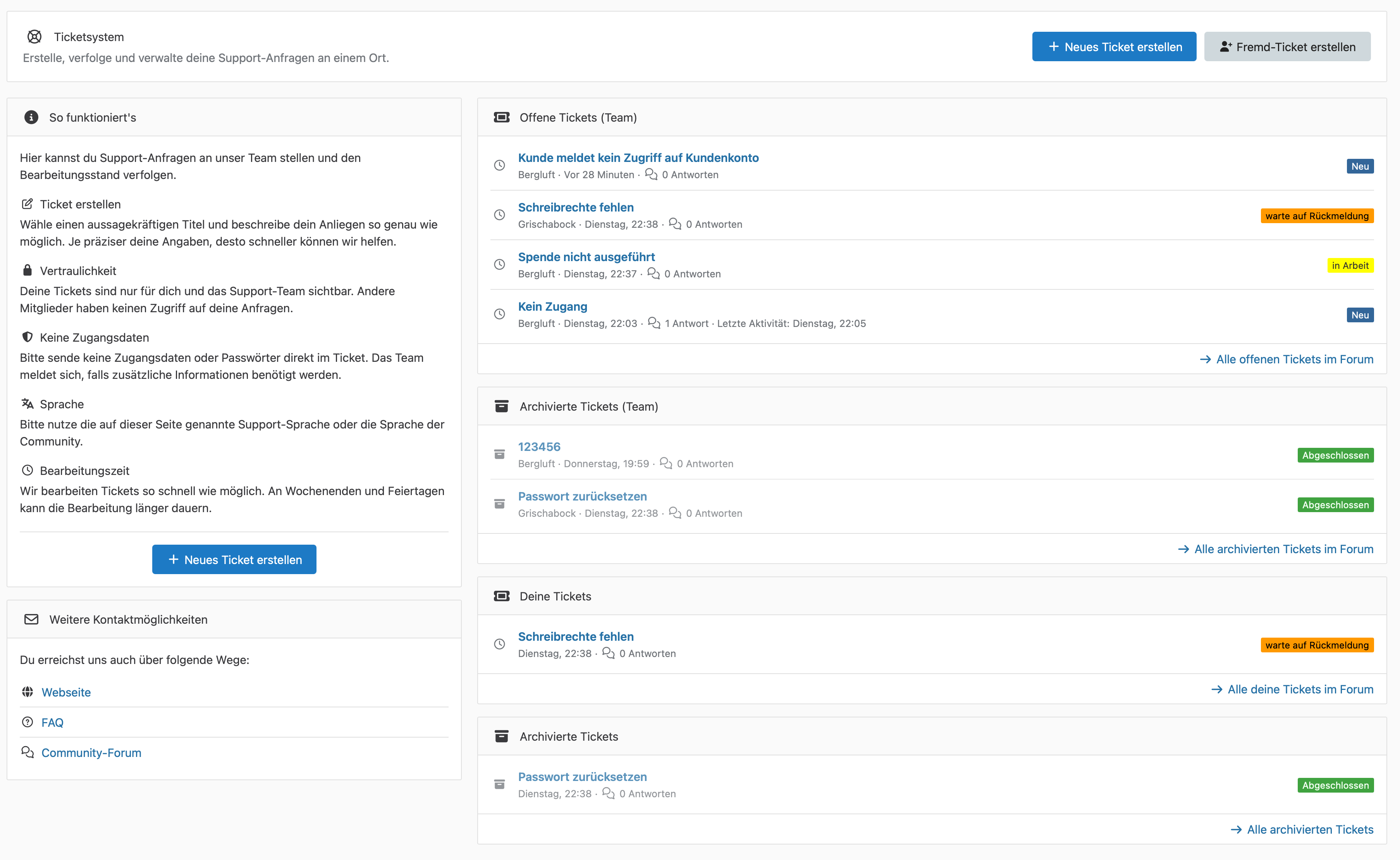This screenshot has width=1400, height=860.
Task: Click the globe icon beside Webseite
Action: (27, 691)
